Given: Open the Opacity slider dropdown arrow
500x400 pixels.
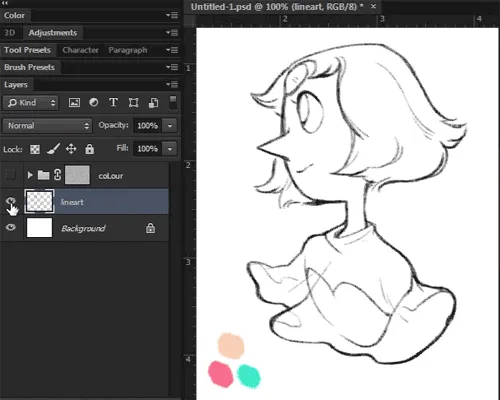Looking at the screenshot, I should [170, 126].
